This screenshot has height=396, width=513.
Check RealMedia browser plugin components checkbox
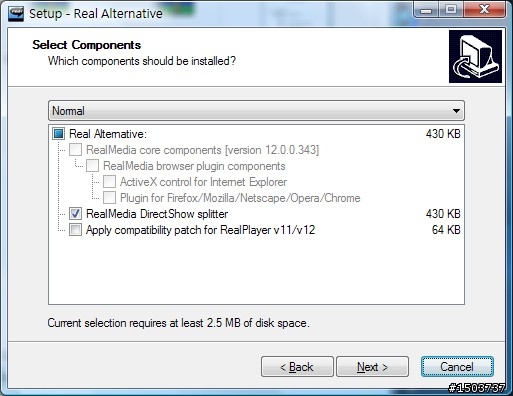pyautogui.click(x=92, y=166)
